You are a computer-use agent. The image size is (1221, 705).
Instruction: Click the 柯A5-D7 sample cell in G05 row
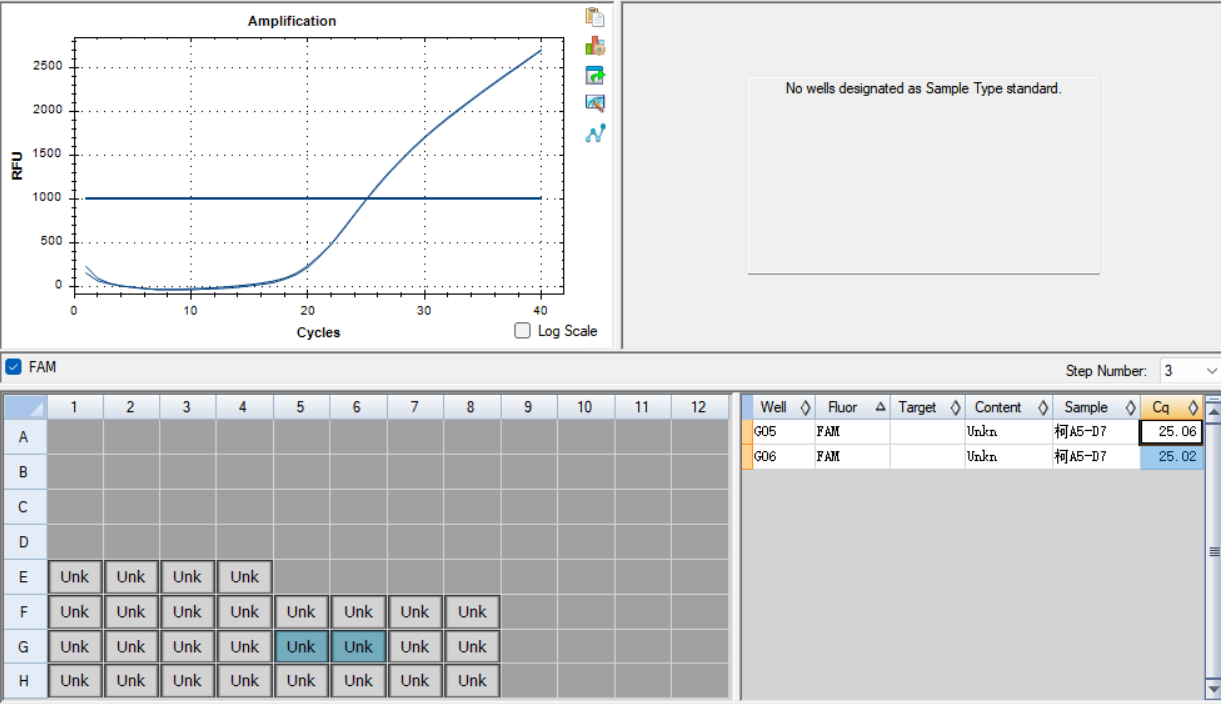1096,432
